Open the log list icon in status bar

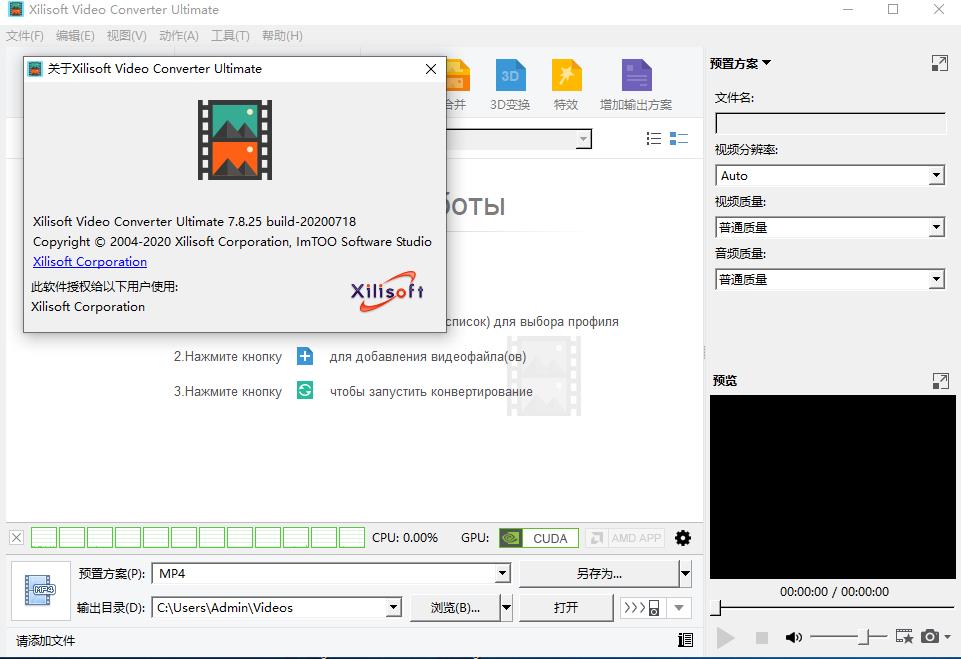(x=686, y=640)
